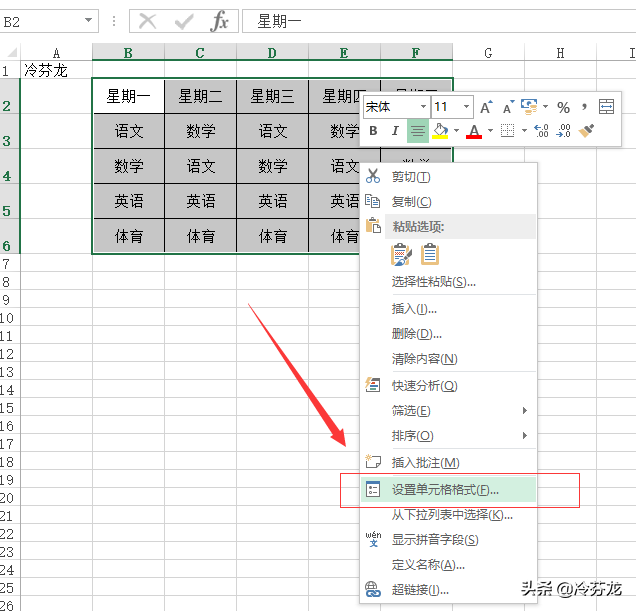Click Merge and Center icon
The width and height of the screenshot is (636, 611).
click(x=606, y=107)
